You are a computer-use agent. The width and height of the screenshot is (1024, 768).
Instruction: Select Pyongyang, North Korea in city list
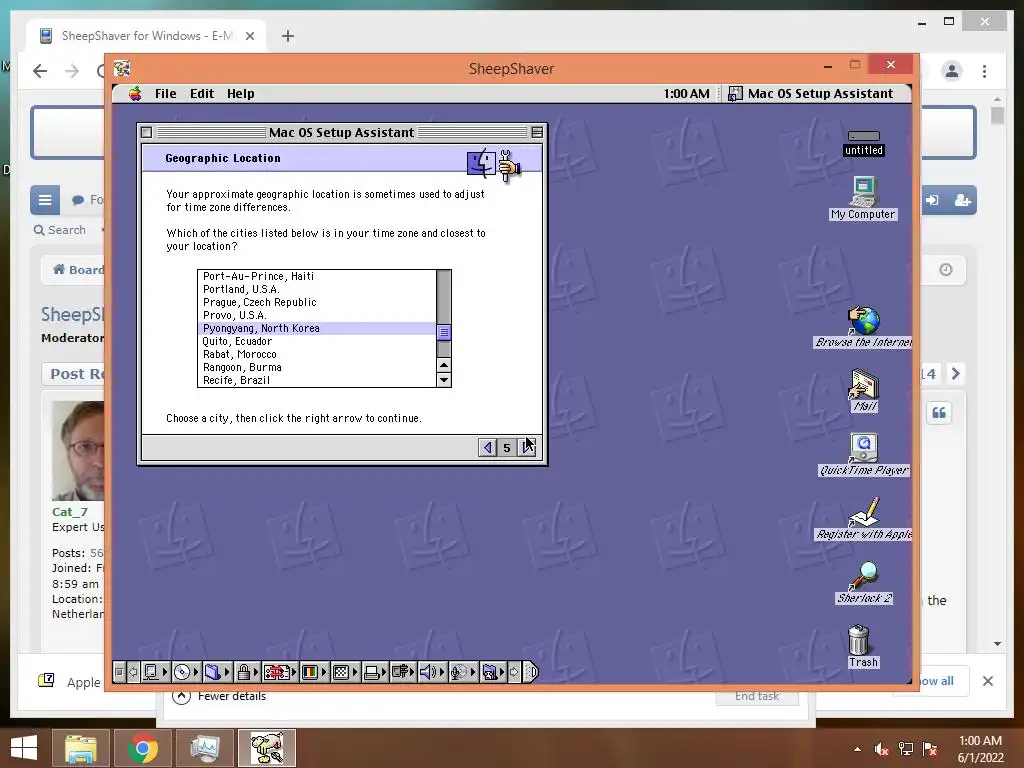click(317, 328)
